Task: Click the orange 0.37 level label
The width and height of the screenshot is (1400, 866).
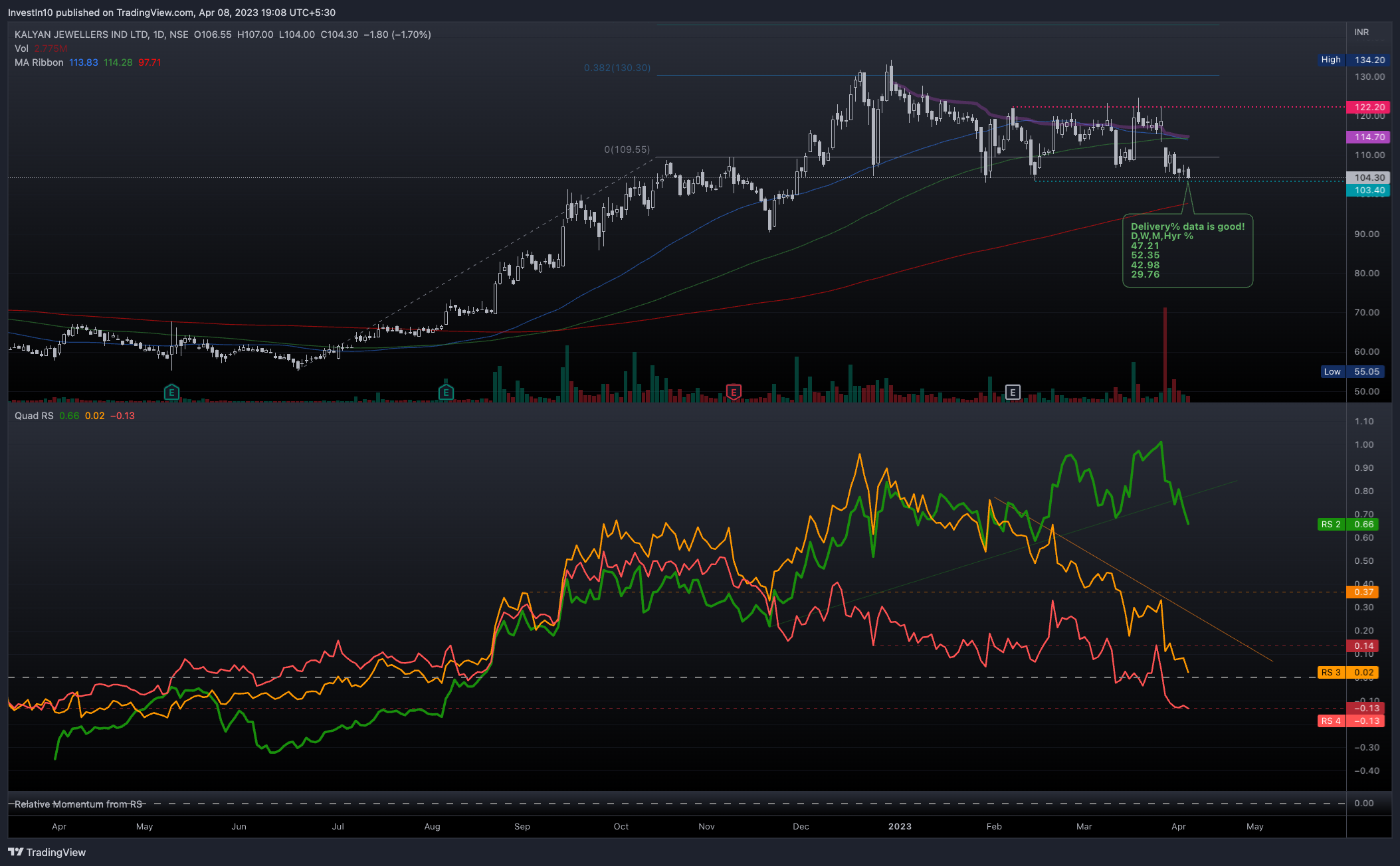Action: tap(1363, 592)
